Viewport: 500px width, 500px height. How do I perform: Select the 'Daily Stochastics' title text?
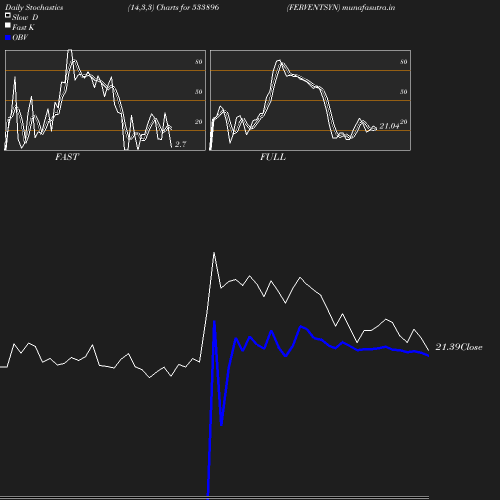pyautogui.click(x=34, y=8)
